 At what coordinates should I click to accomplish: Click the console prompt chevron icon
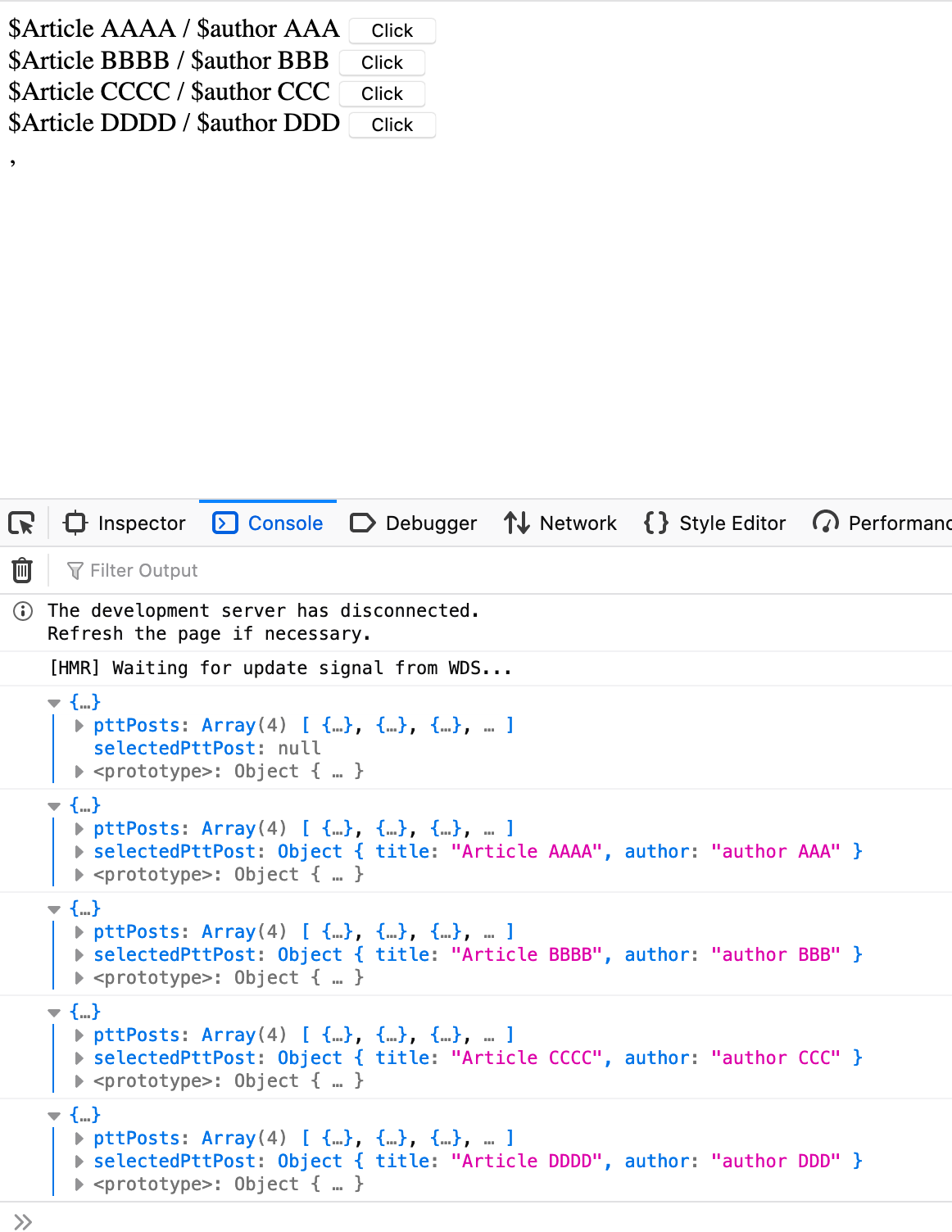(x=23, y=1221)
